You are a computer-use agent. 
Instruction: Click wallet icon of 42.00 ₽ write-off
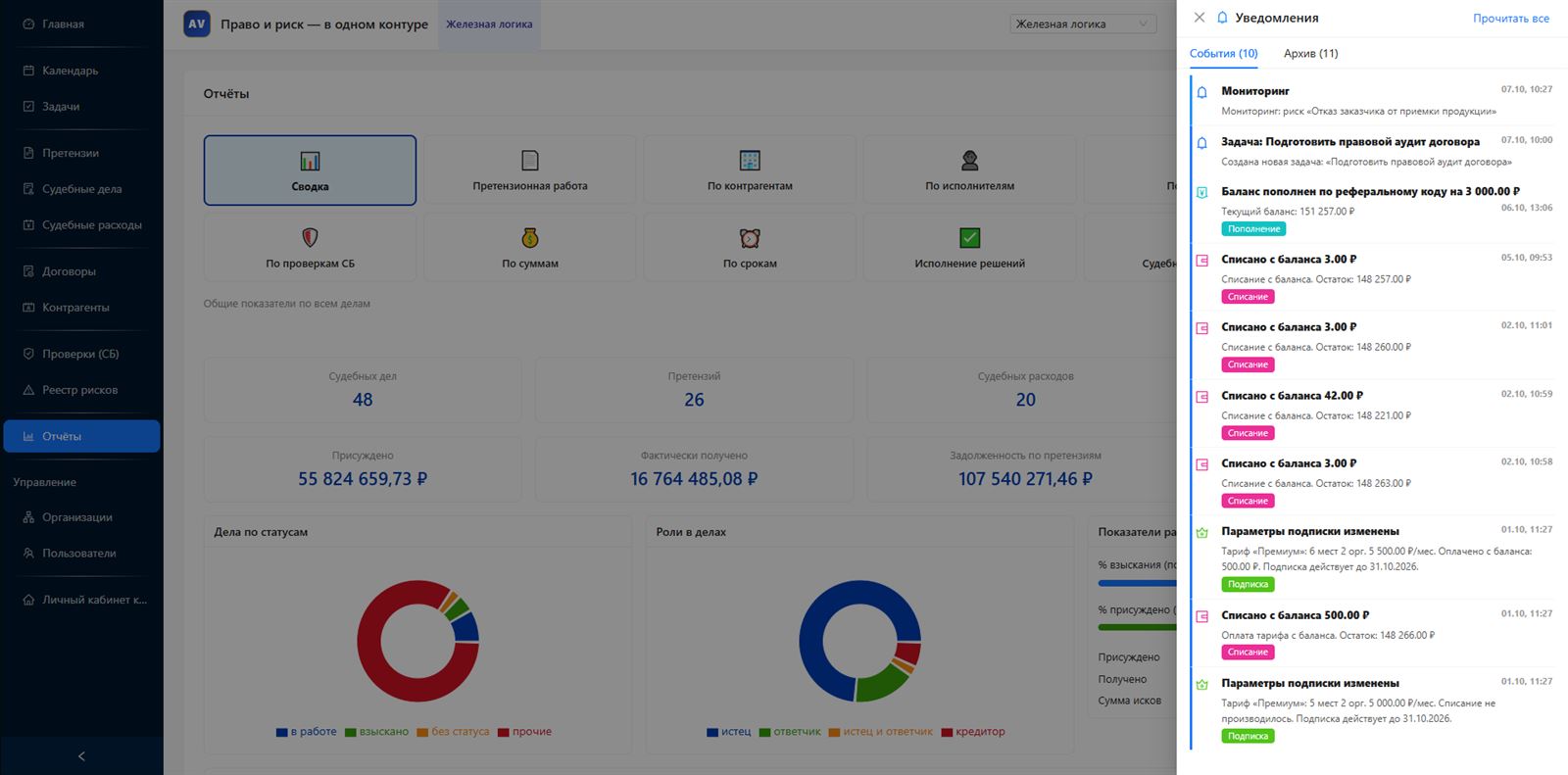[x=1202, y=397]
